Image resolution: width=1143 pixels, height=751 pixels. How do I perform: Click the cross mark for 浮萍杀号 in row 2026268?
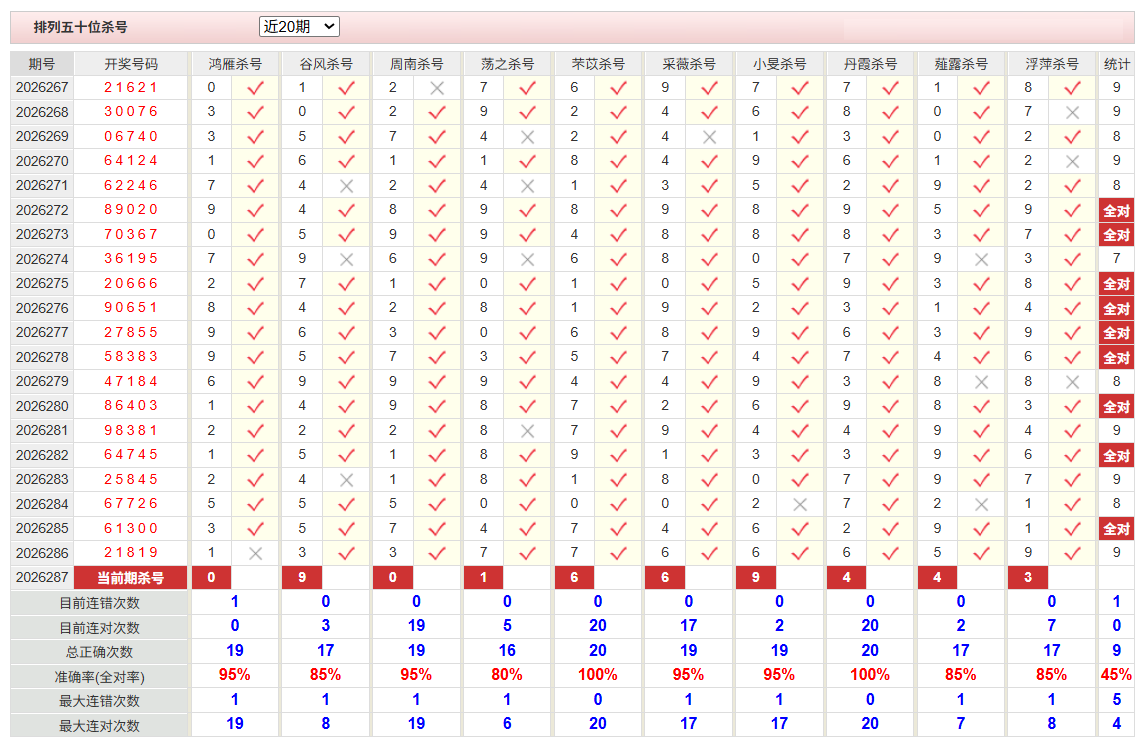coord(1072,113)
